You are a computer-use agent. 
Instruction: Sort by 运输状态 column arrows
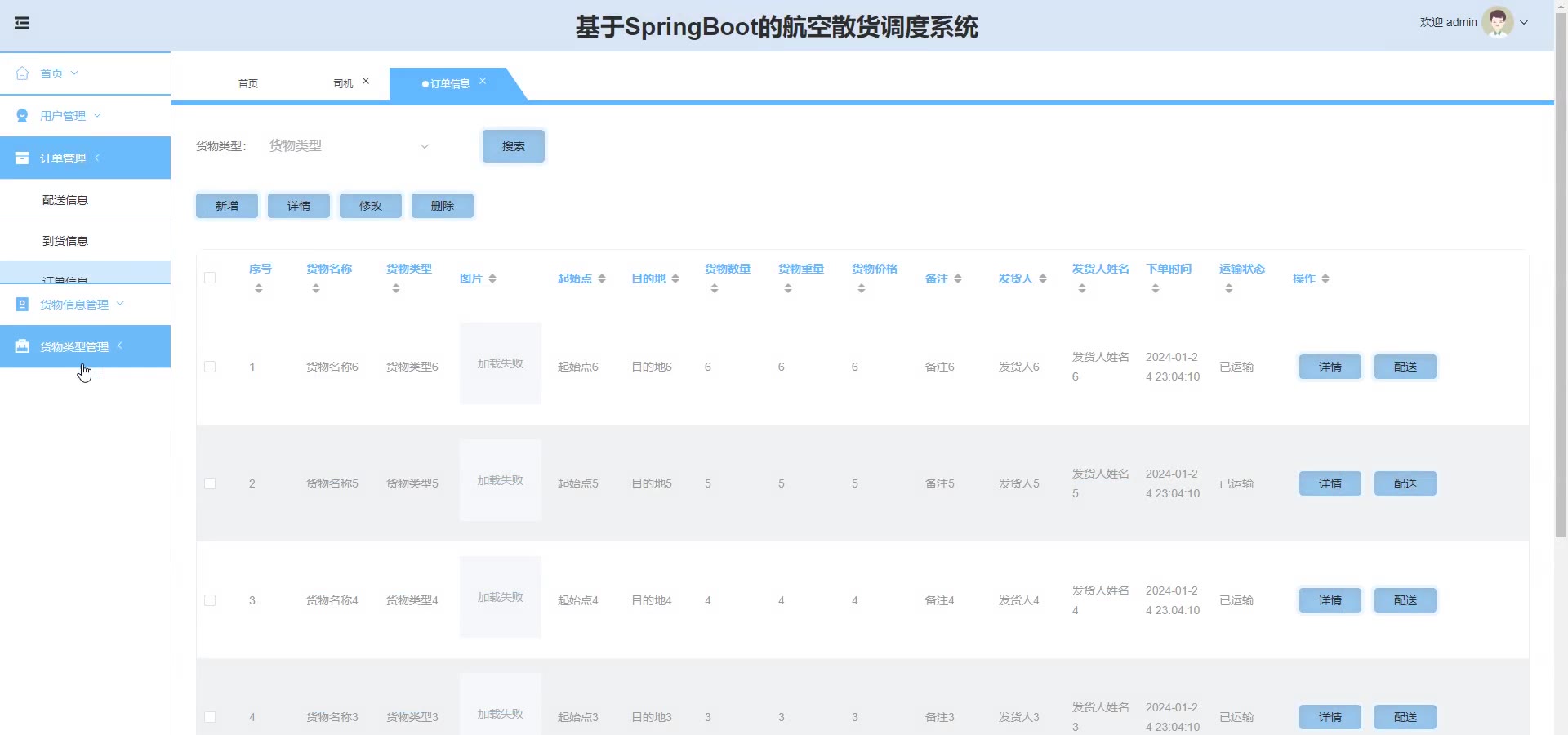[1229, 288]
